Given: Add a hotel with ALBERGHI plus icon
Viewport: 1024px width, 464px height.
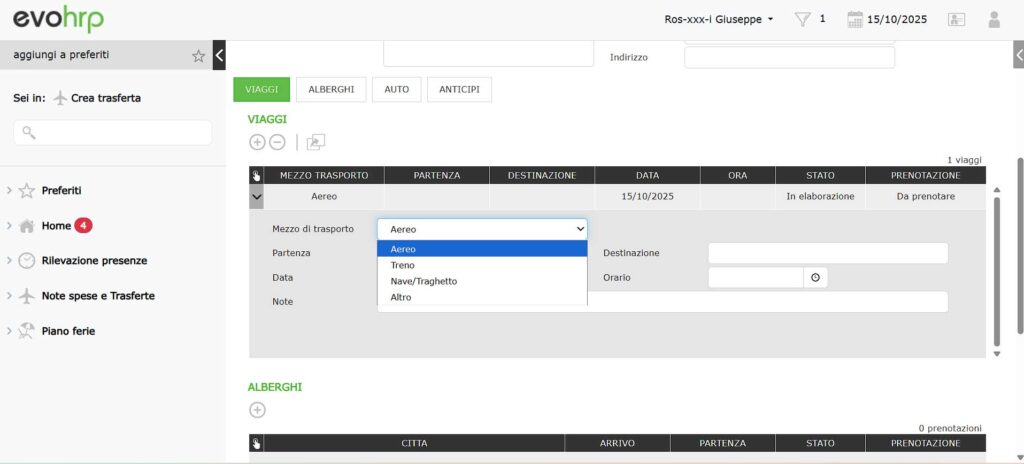Looking at the screenshot, I should coord(257,410).
